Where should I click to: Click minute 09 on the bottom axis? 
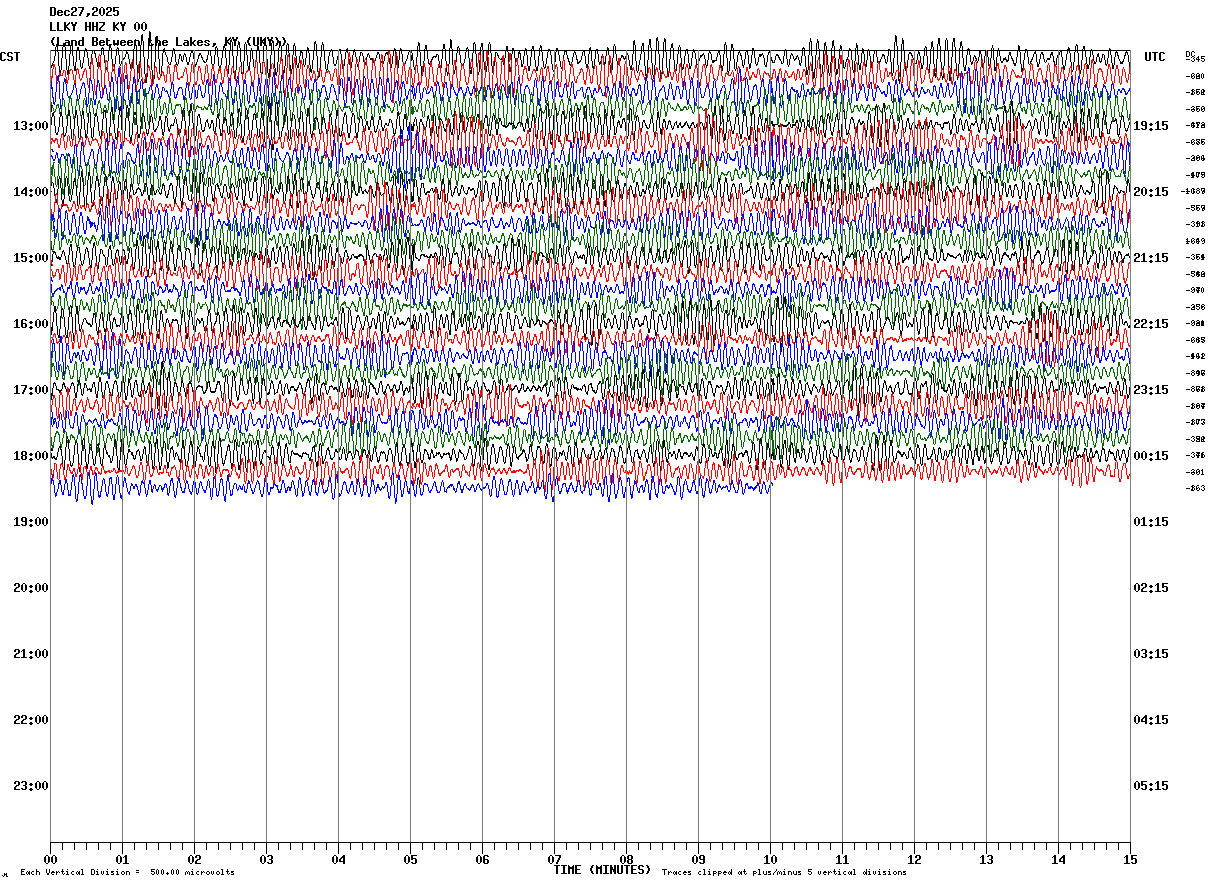(698, 859)
